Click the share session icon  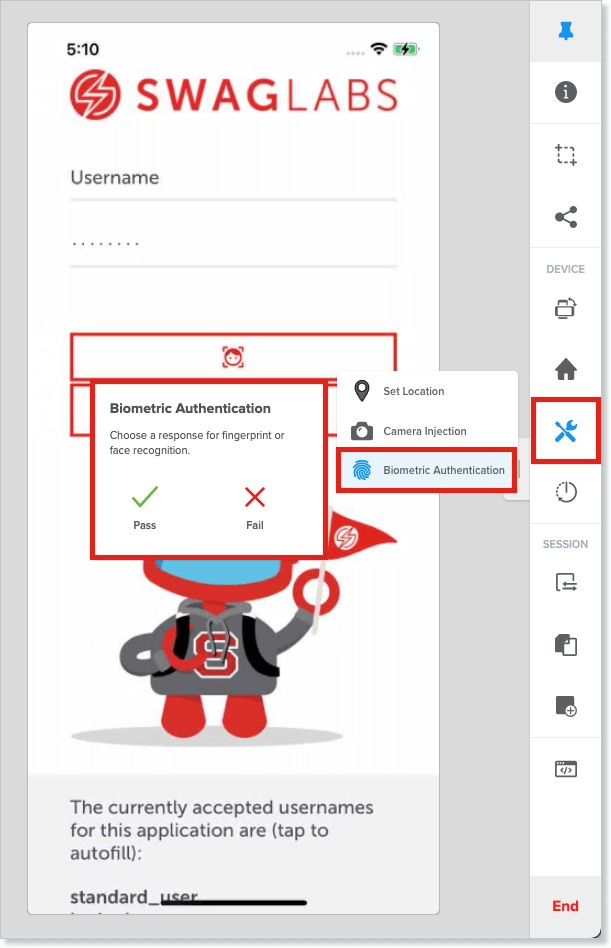(566, 217)
